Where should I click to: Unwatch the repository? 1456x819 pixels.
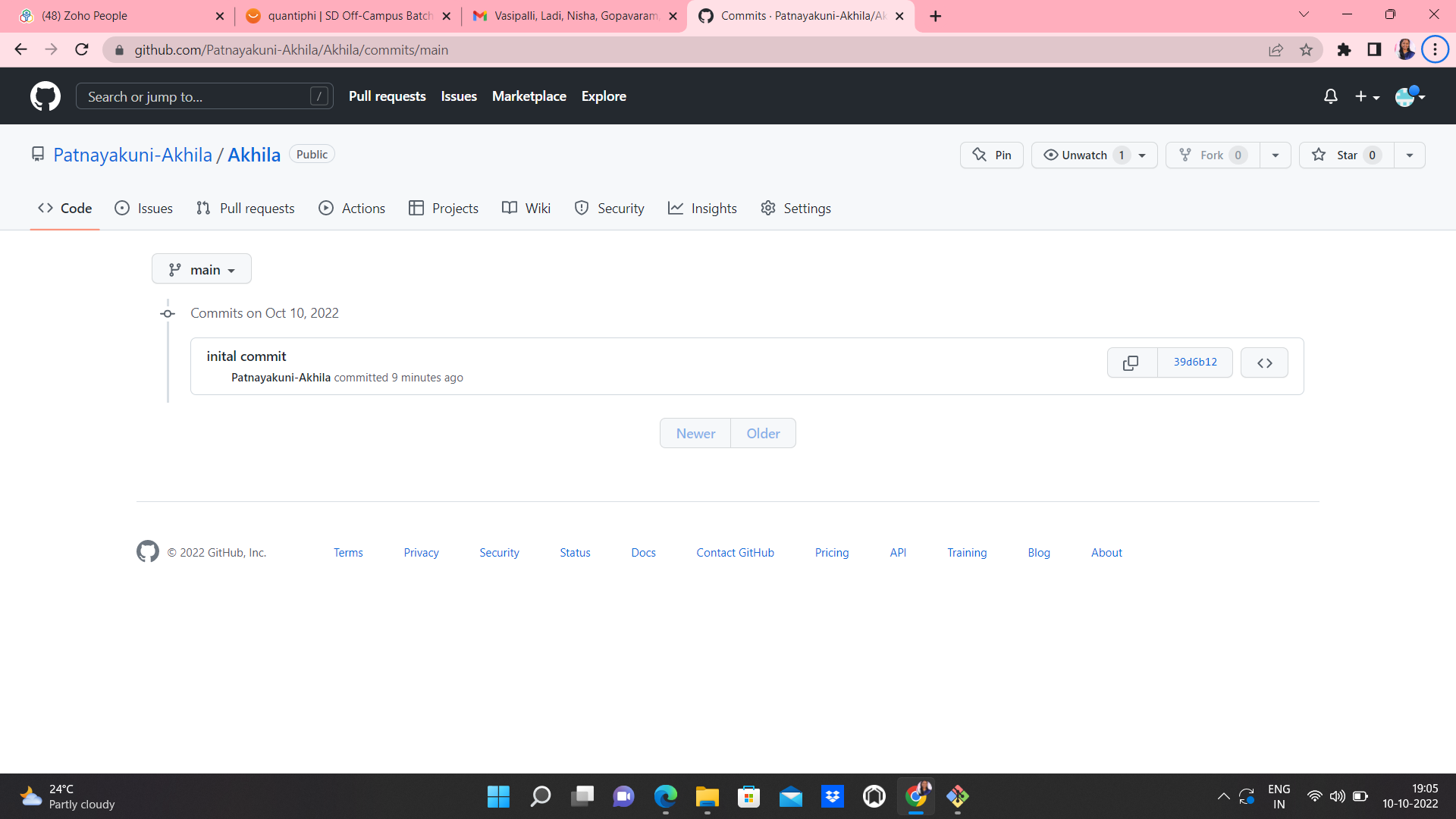(1084, 155)
